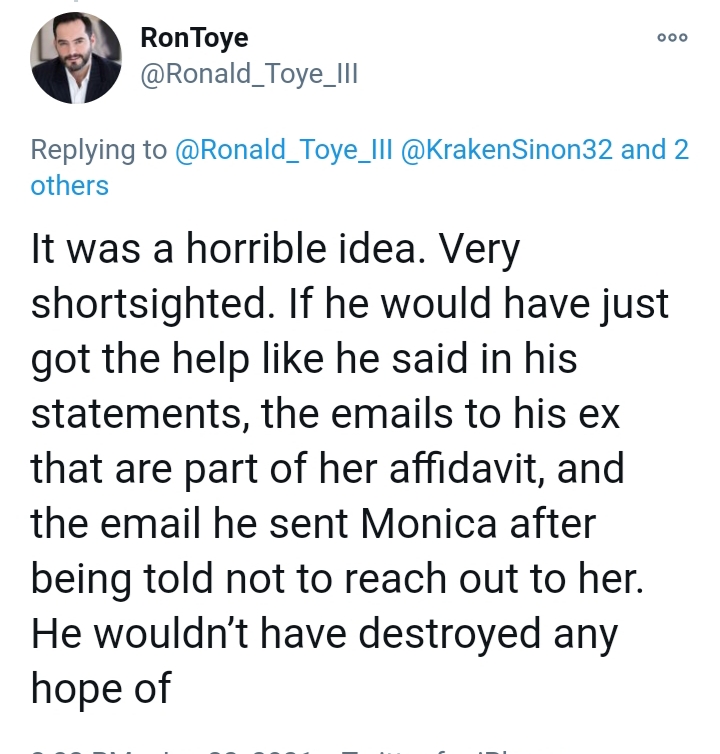The image size is (720, 754).
Task: Click the RonToye display name
Action: [x=194, y=38]
